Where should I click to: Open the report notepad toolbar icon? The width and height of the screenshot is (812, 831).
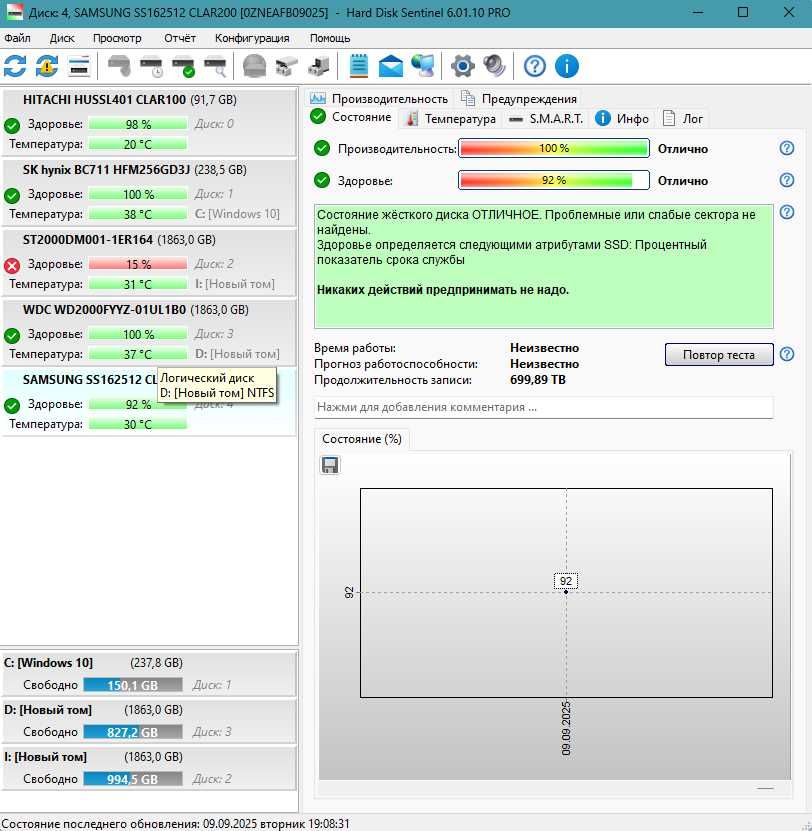click(359, 66)
